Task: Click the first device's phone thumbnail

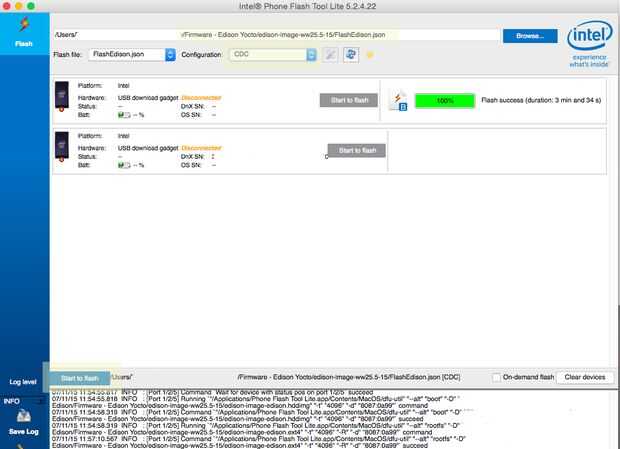Action: (62, 96)
